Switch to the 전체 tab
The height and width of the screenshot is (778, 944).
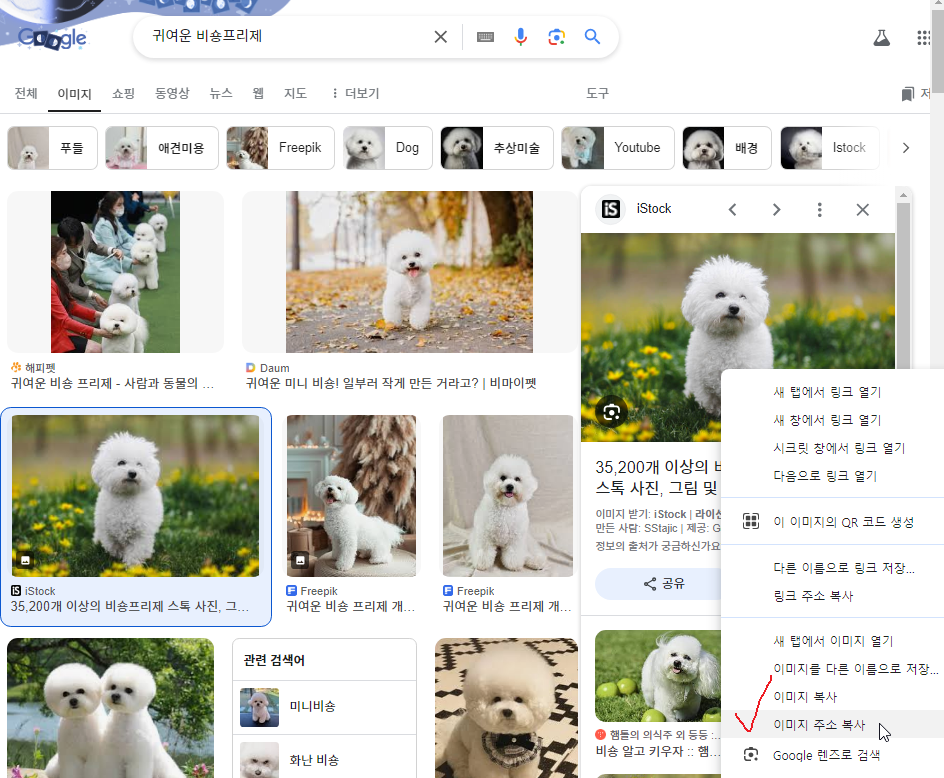(x=26, y=93)
